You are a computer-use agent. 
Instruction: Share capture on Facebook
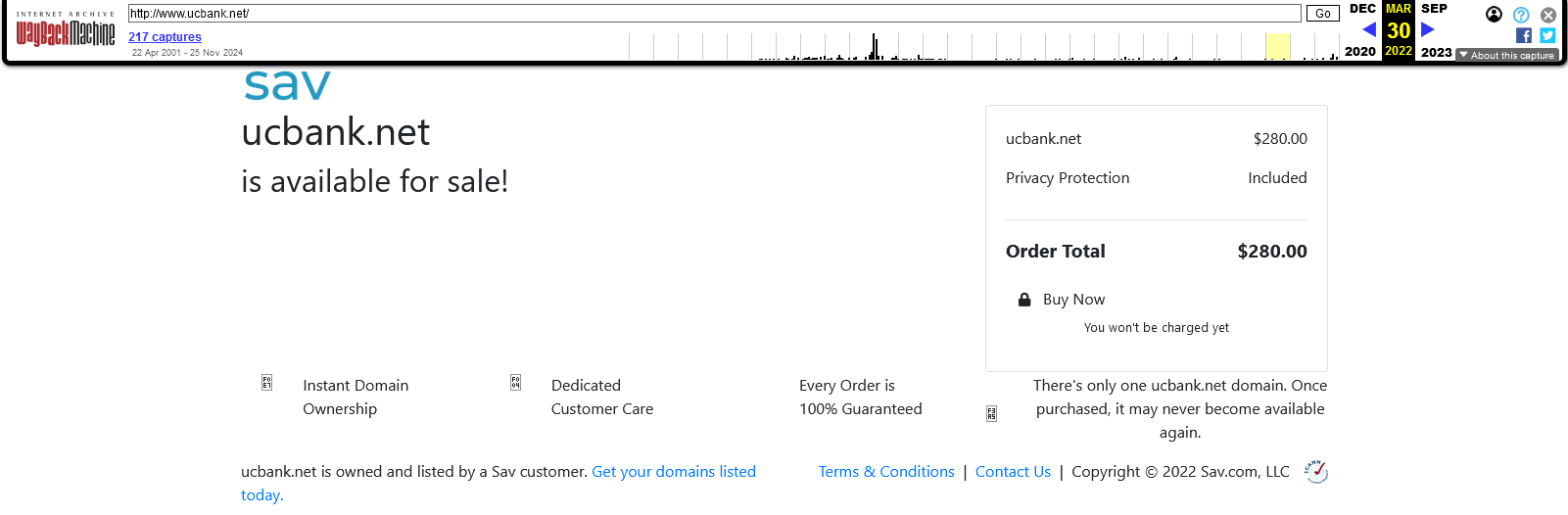click(x=1524, y=35)
